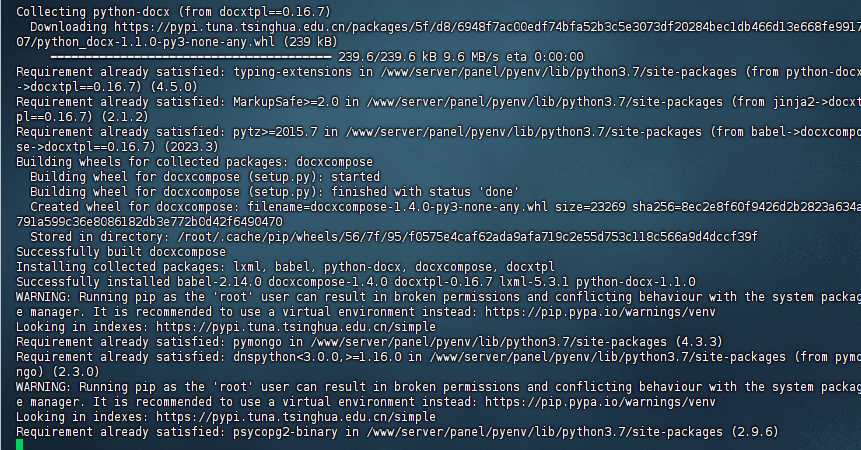Click the typing-extensions package name
This screenshot has width=861, height=450.
click(292, 72)
